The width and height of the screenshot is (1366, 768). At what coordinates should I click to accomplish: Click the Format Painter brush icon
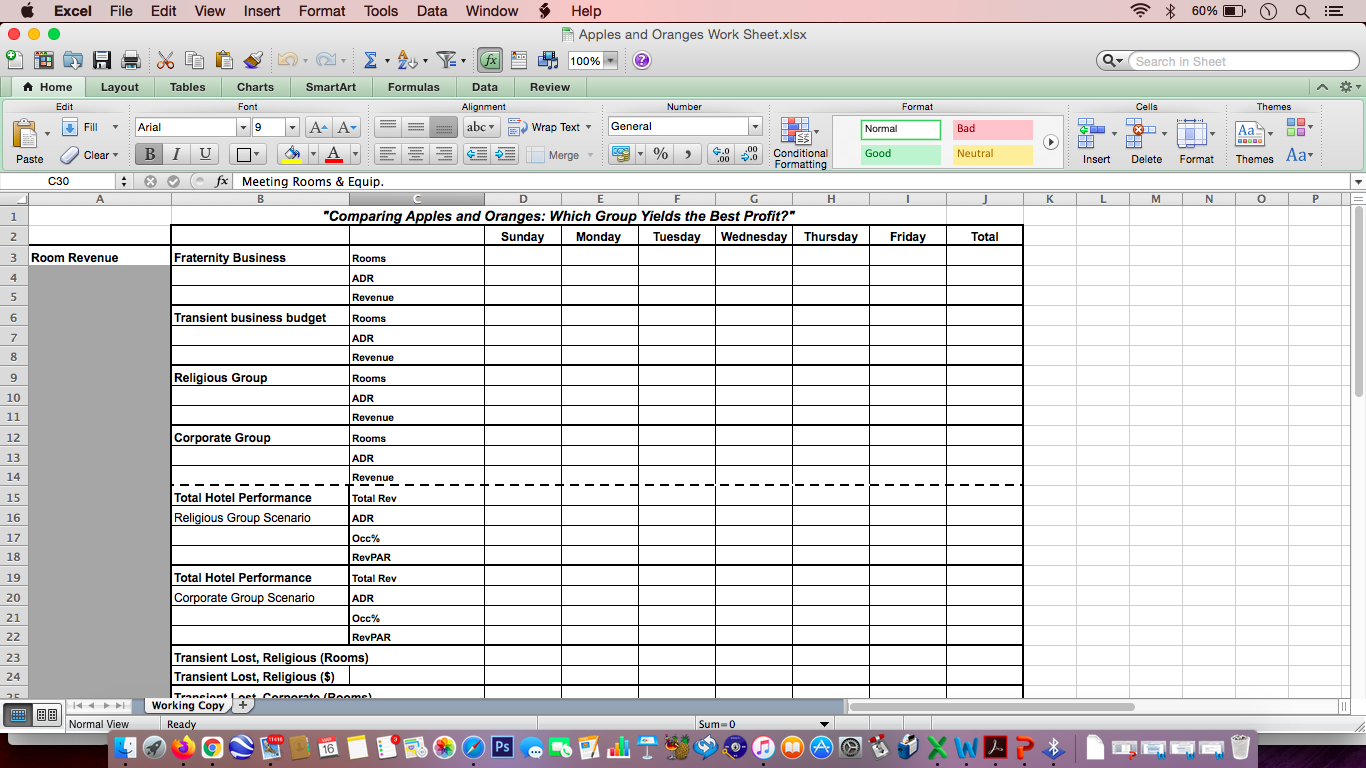[252, 60]
